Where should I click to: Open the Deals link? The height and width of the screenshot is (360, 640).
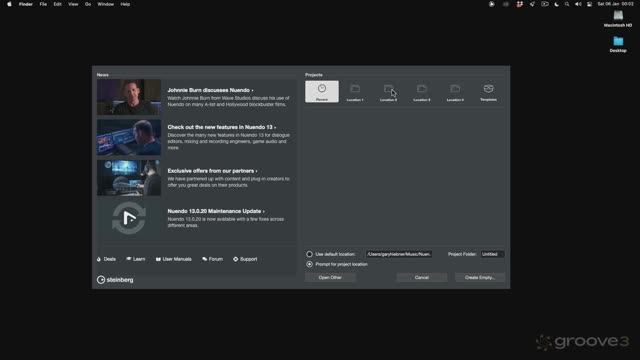[107, 259]
